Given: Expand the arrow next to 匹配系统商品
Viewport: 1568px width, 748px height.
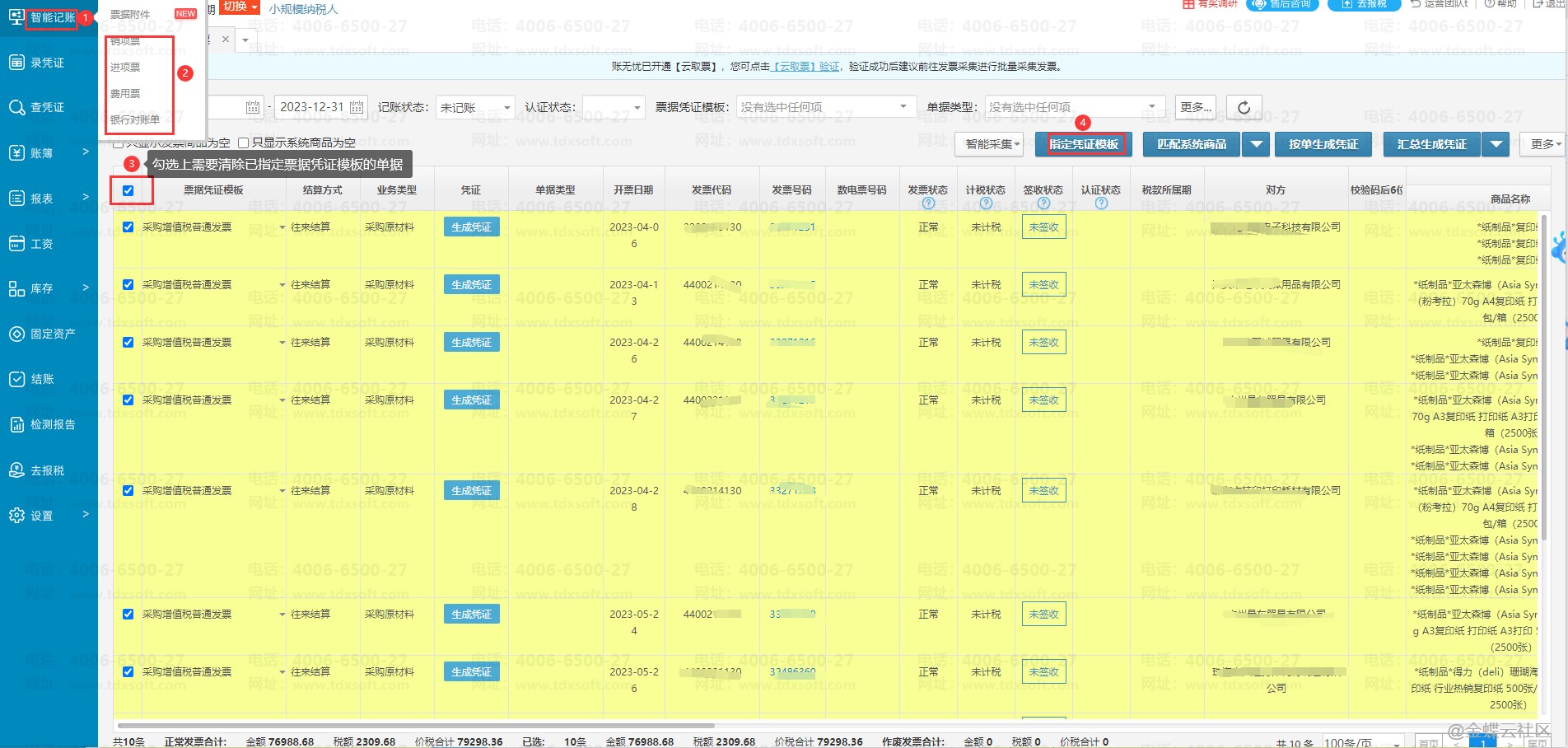Looking at the screenshot, I should click(1255, 144).
